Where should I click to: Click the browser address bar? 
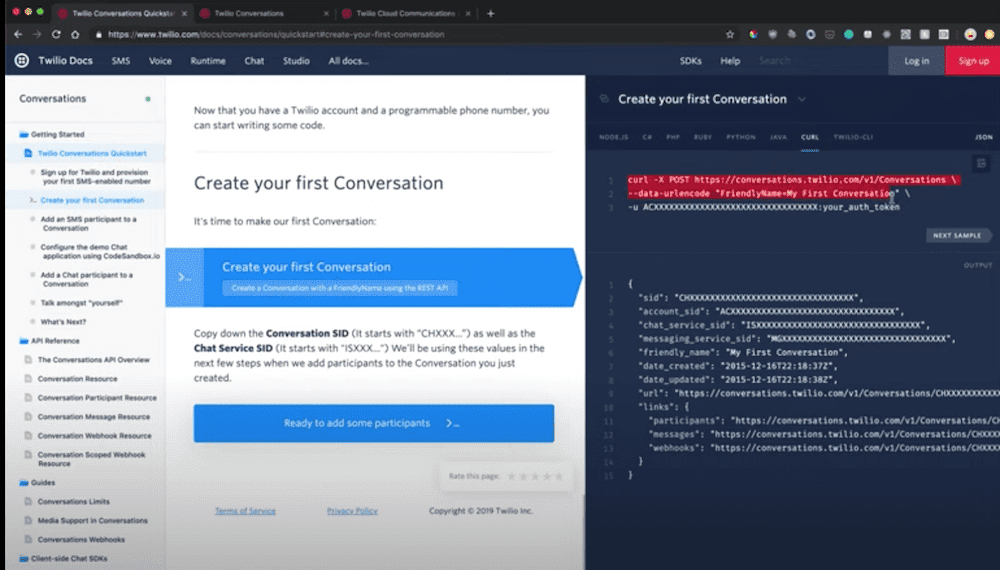click(x=408, y=34)
